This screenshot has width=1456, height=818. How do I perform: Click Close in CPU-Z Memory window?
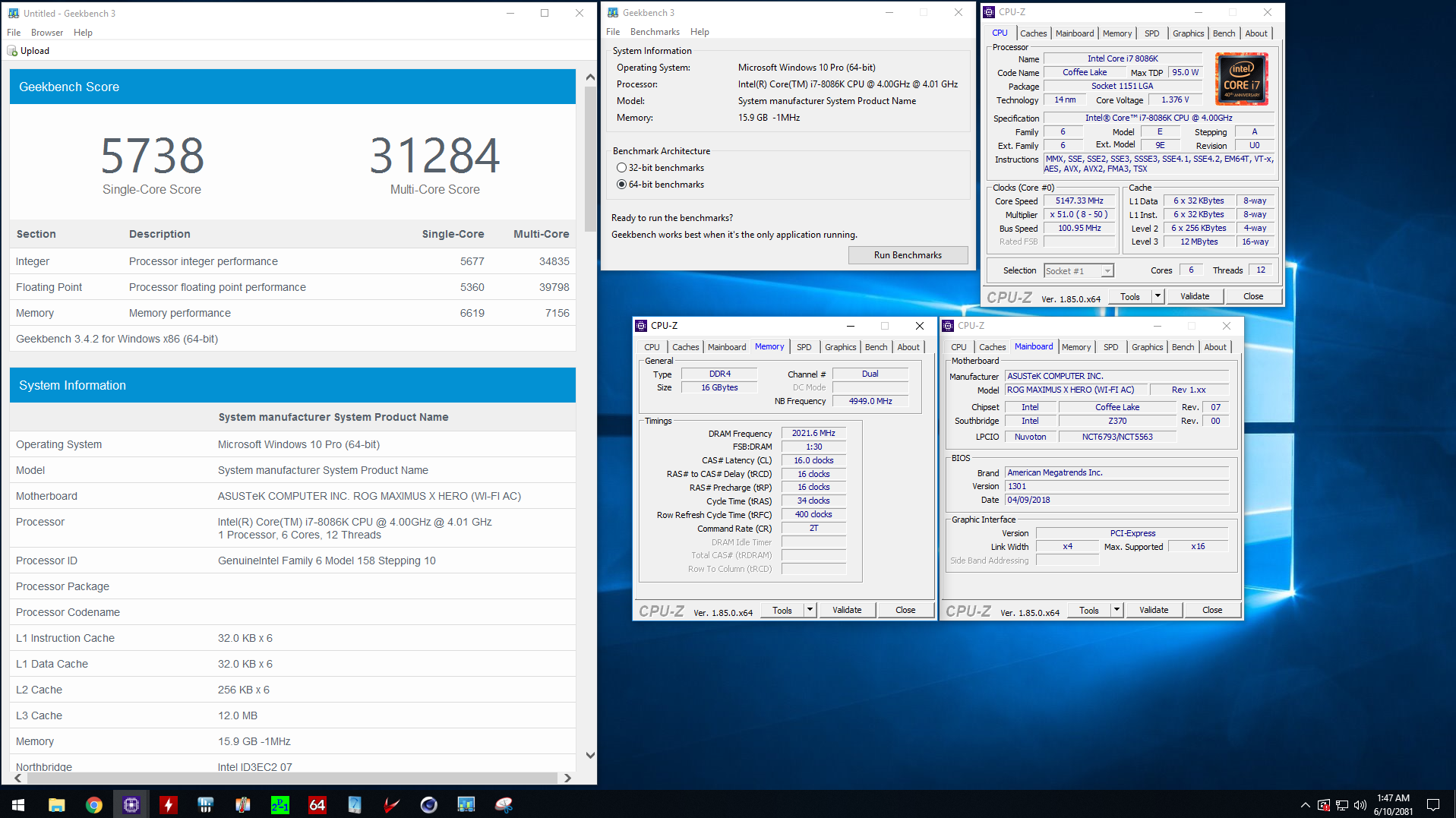[905, 610]
